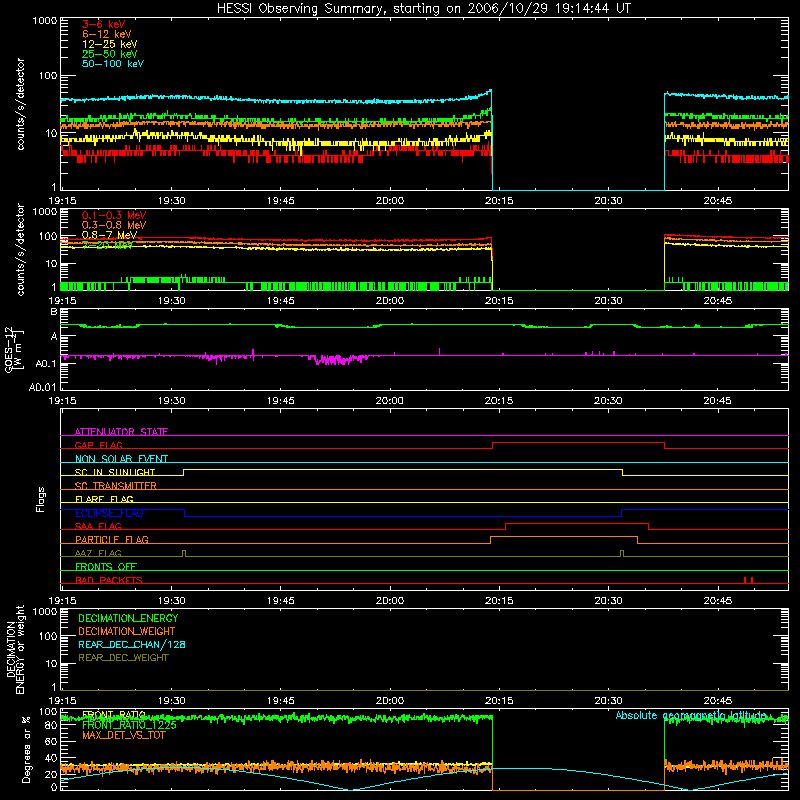This screenshot has height=800, width=800.
Task: Click counts/s/detector axis title of MeV panel
Action: tap(20, 249)
